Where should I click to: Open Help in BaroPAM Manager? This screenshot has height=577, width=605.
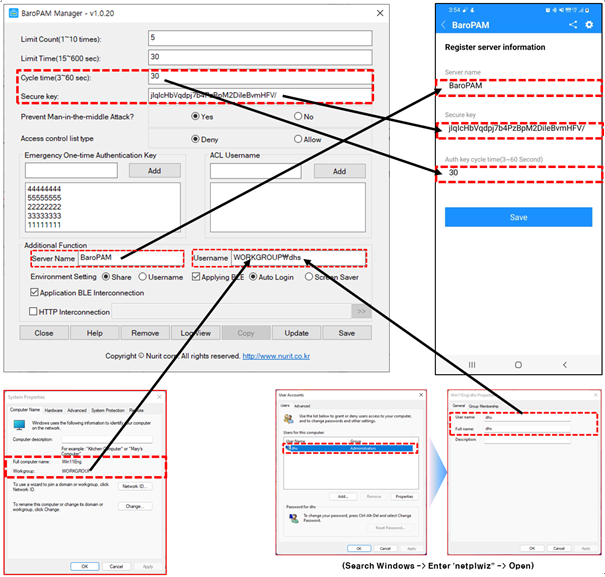pyautogui.click(x=95, y=333)
